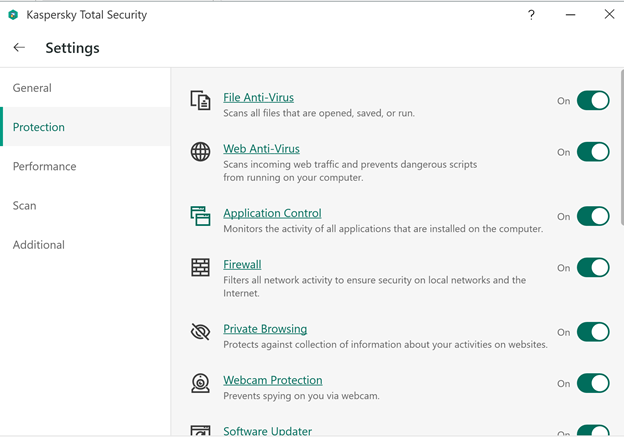Open the File Anti-Virus link
Screen dimensions: 624x438
[x=258, y=97]
